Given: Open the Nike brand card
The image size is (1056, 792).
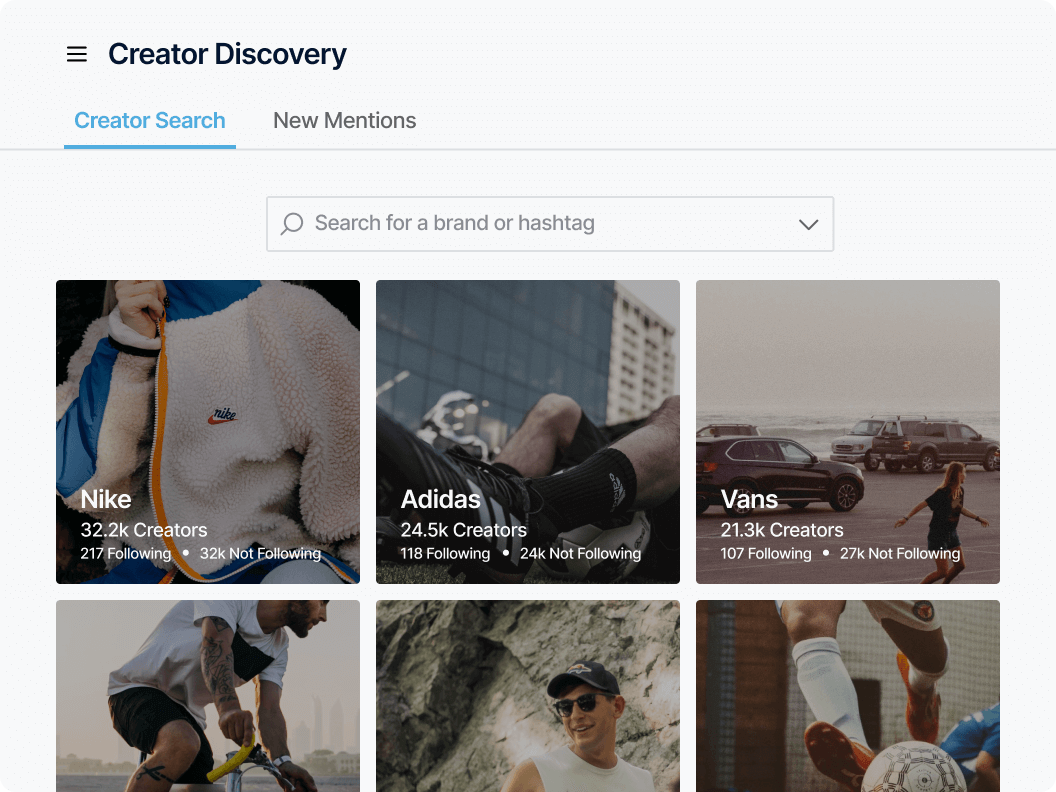Looking at the screenshot, I should pos(207,432).
